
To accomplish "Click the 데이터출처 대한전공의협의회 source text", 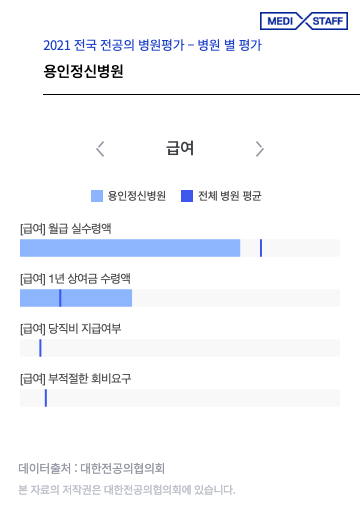I will [x=91, y=468].
